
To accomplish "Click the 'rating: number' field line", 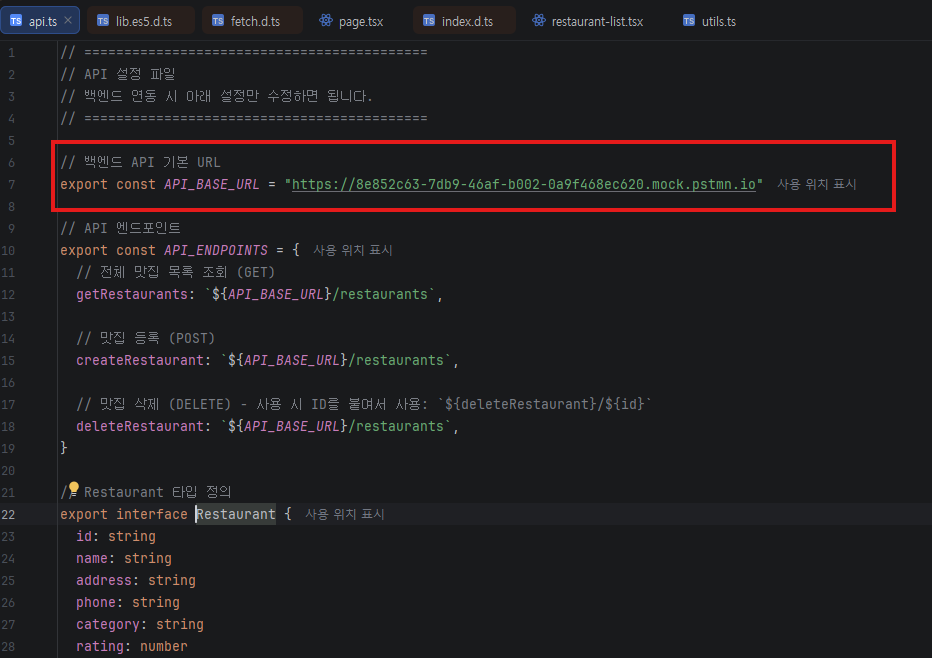I will 131,646.
